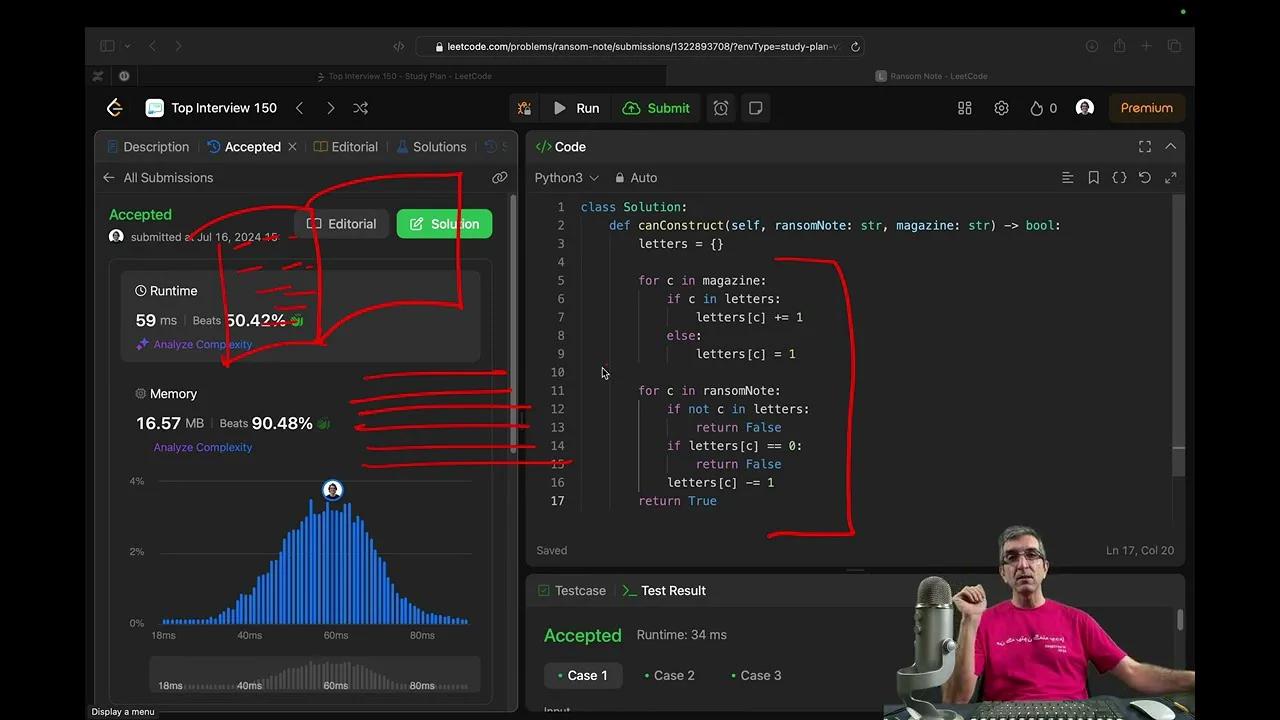This screenshot has height=720, width=1280.
Task: Click the Premium button
Action: (1146, 108)
